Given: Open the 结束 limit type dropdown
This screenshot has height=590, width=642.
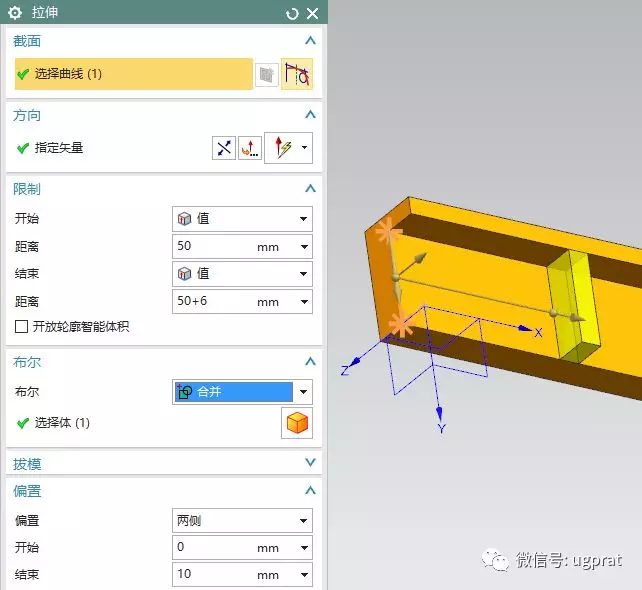Looking at the screenshot, I should point(242,274).
